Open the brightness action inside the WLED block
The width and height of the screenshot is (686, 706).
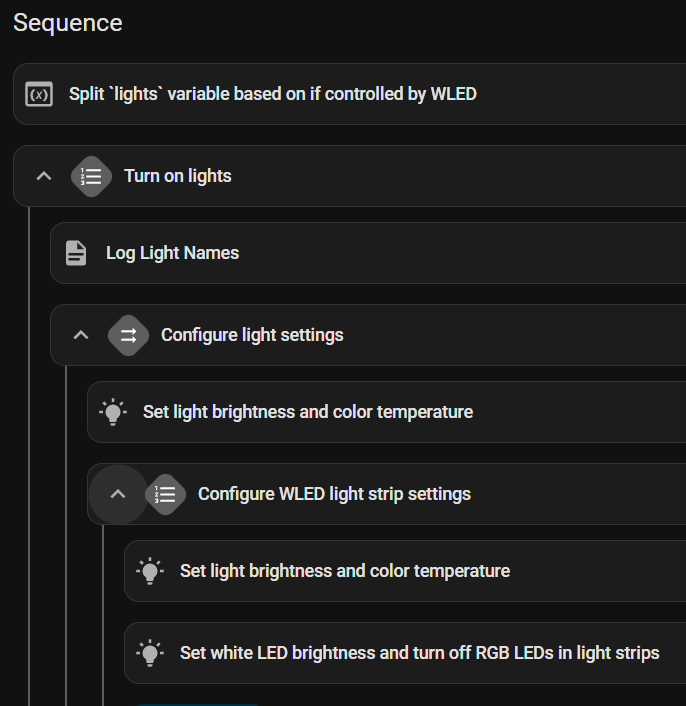pyautogui.click(x=344, y=571)
